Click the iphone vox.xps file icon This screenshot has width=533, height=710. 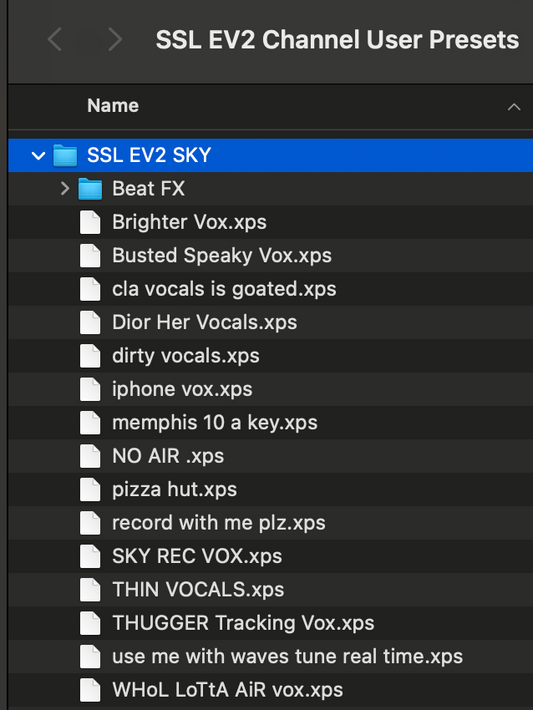[90, 389]
